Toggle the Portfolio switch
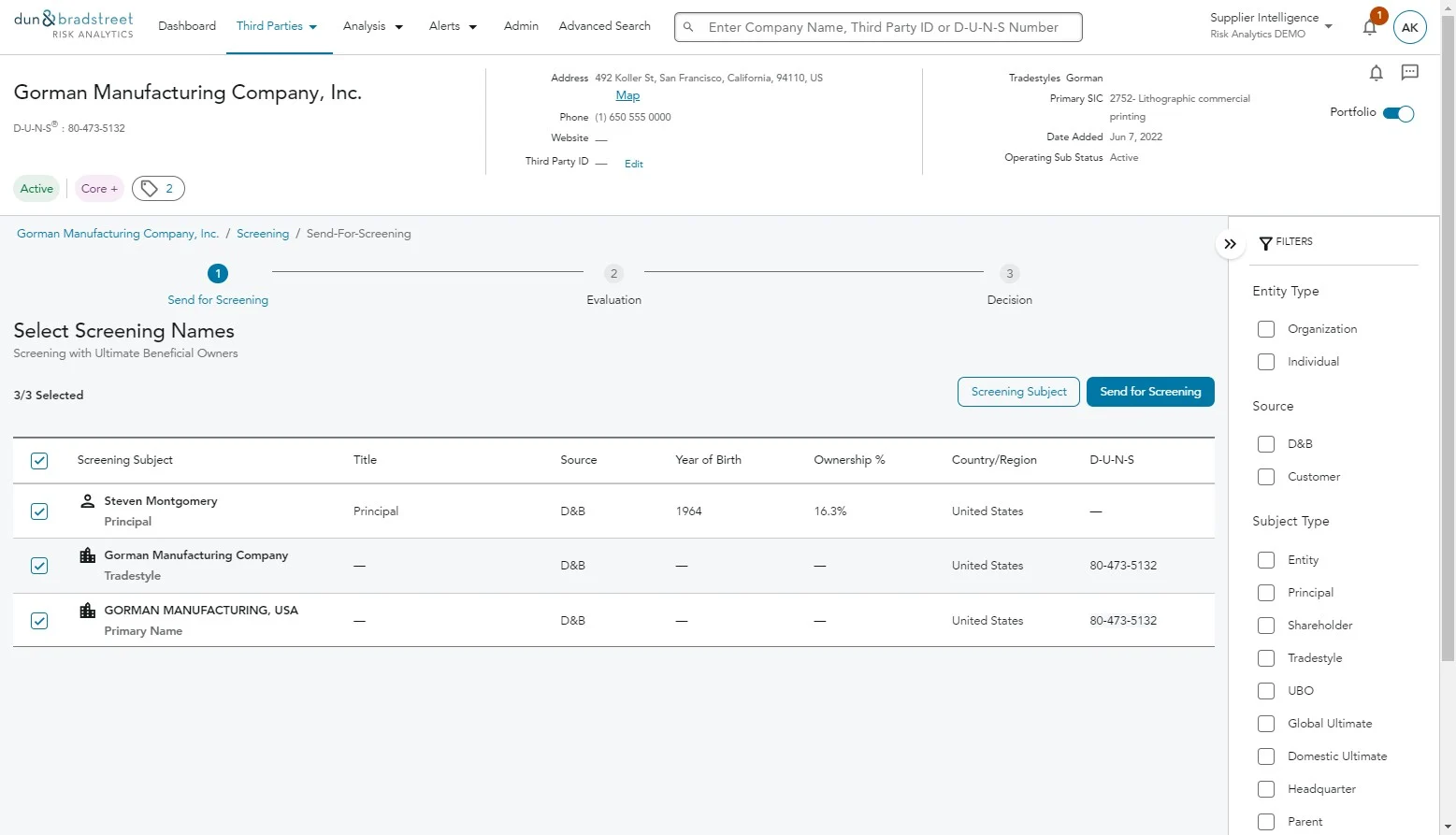 pyautogui.click(x=1399, y=113)
